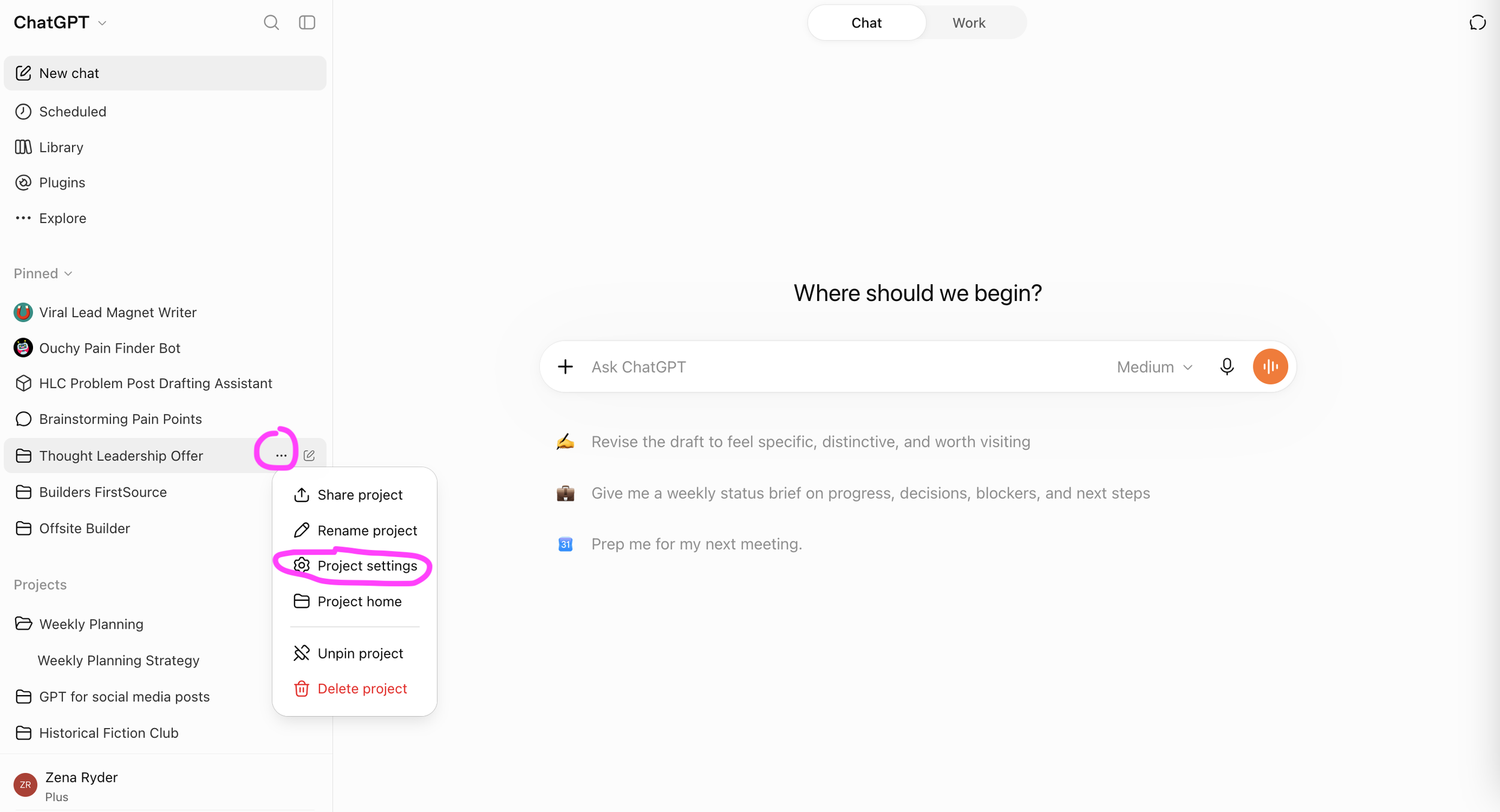Start a New chat
1500x812 pixels.
(165, 73)
